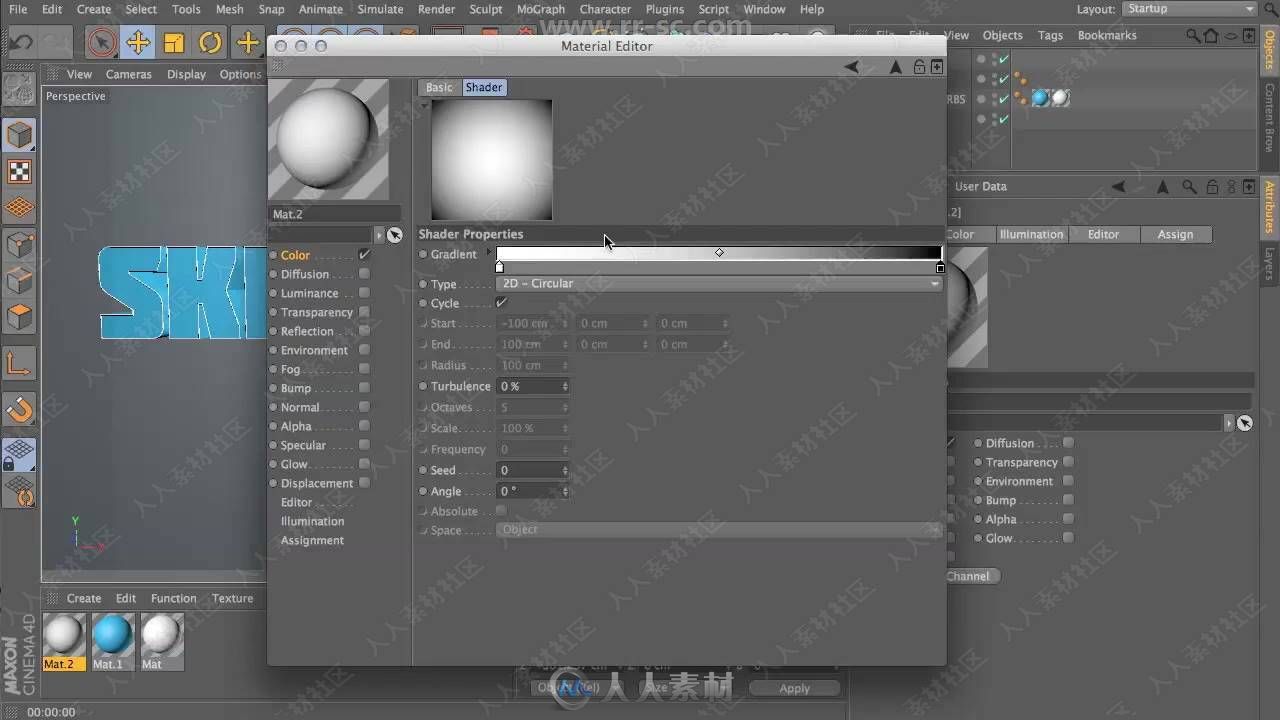Click the Assign tab button
Viewport: 1280px width, 720px height.
coord(1175,234)
